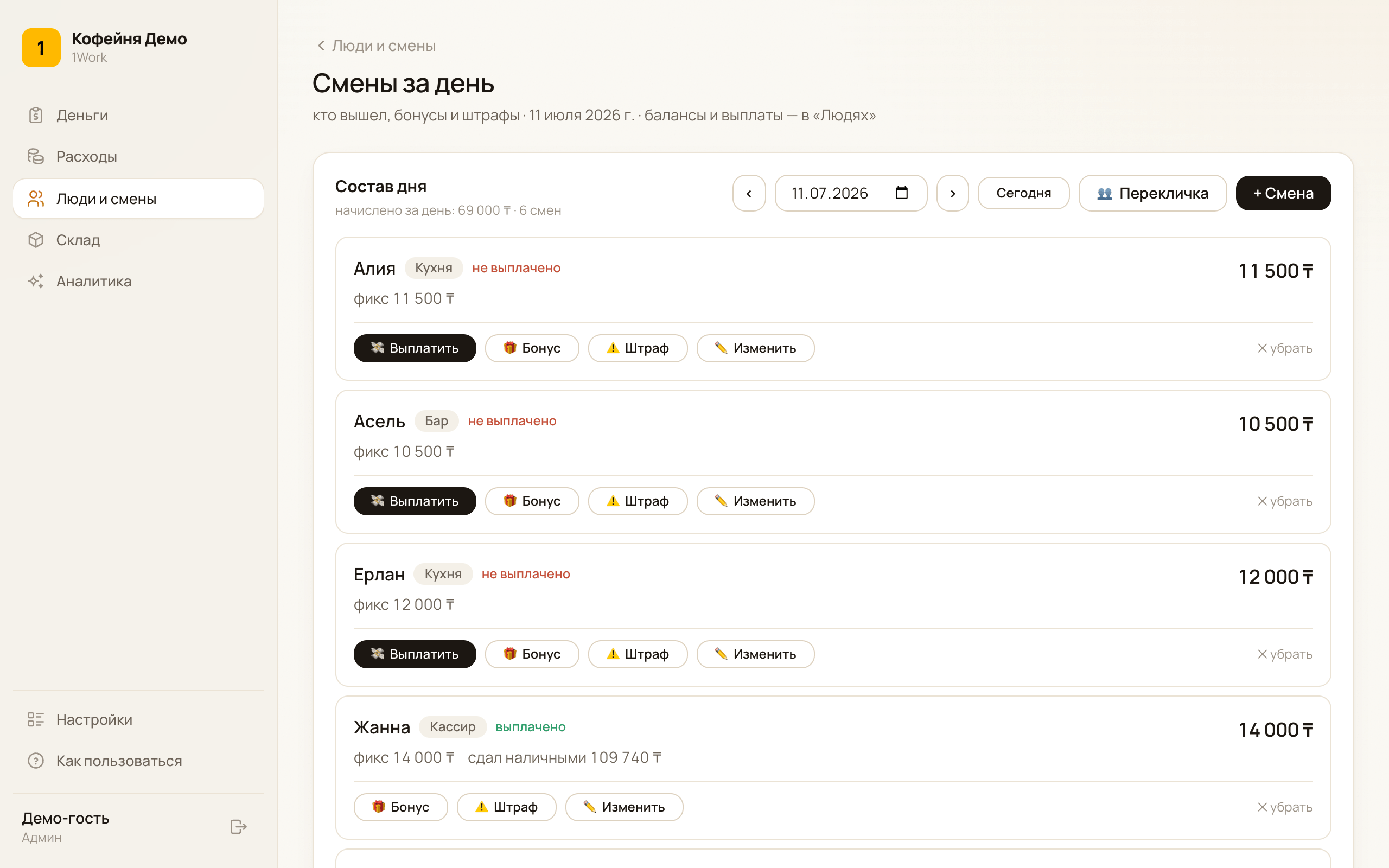Click the Состав дня card title
Screen dimensions: 1389x868
(380, 187)
